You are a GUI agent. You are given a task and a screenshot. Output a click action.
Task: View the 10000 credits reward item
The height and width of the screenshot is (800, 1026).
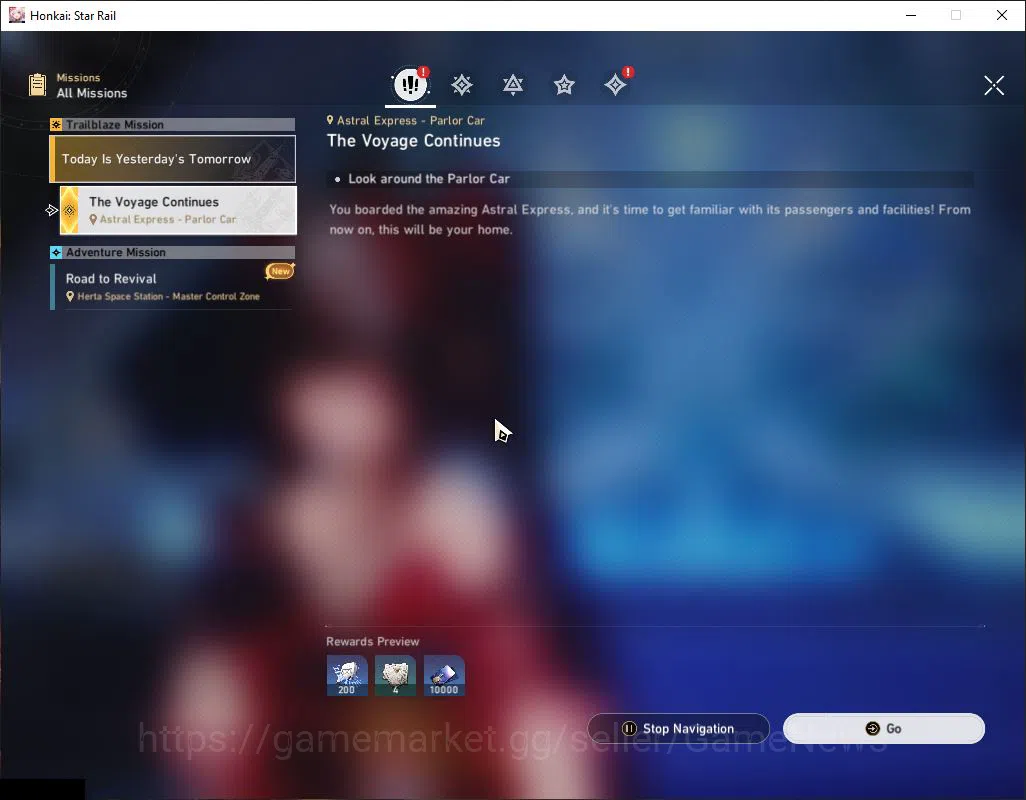click(x=444, y=676)
